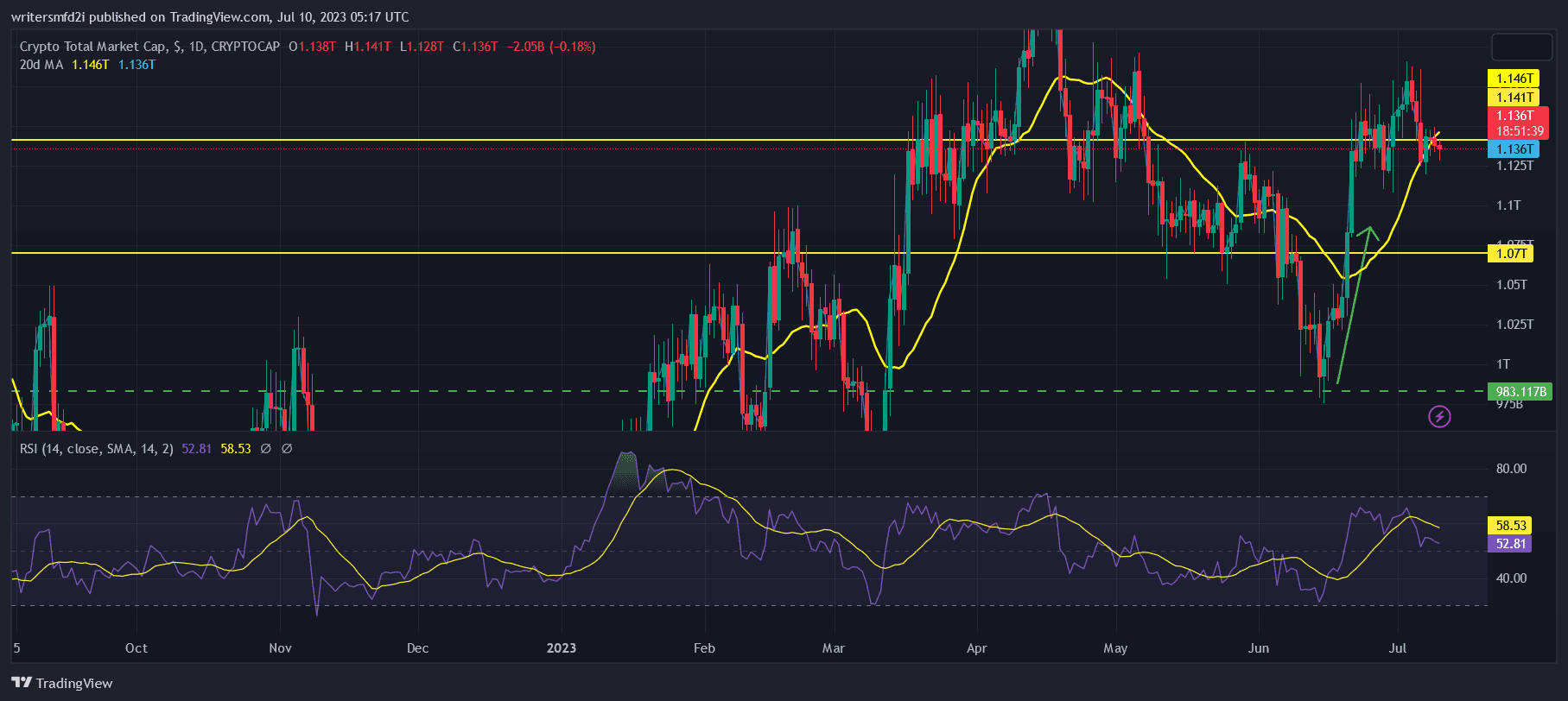This screenshot has width=1568, height=701.
Task: Click the yellow 1.146T price axis label
Action: (x=1514, y=79)
